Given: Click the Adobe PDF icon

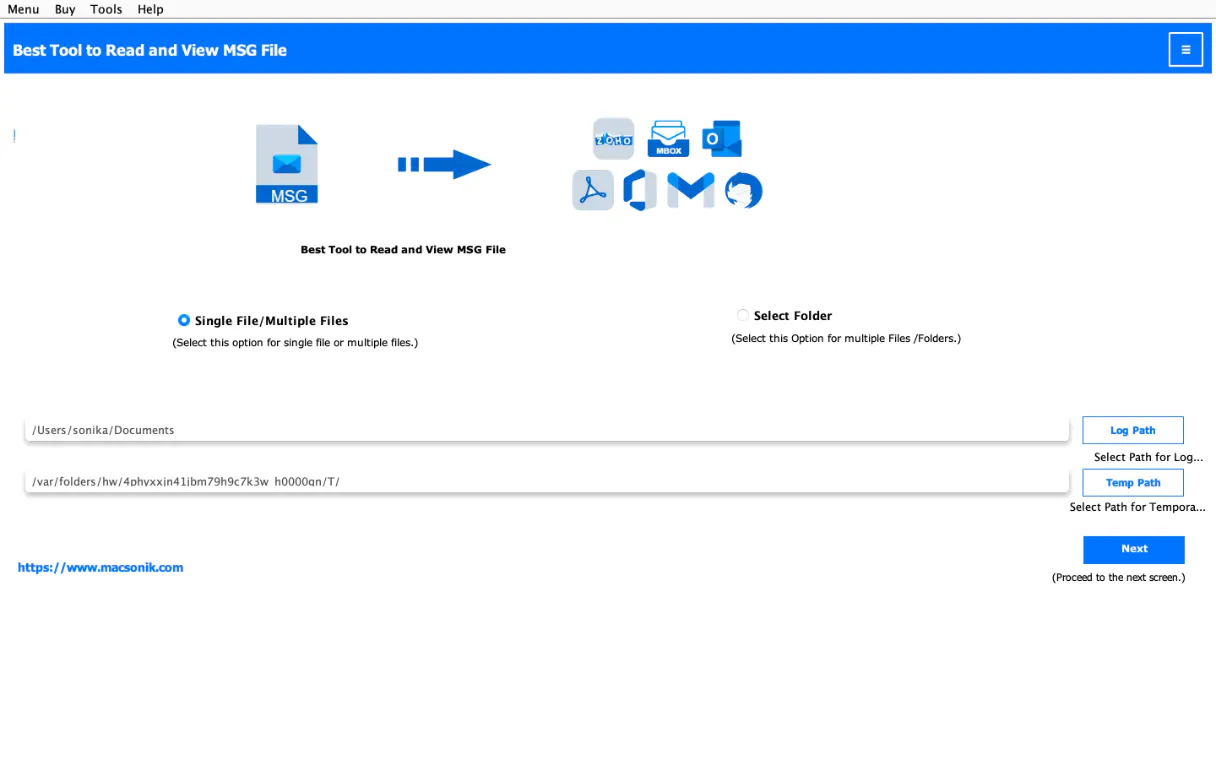Looking at the screenshot, I should 593,190.
